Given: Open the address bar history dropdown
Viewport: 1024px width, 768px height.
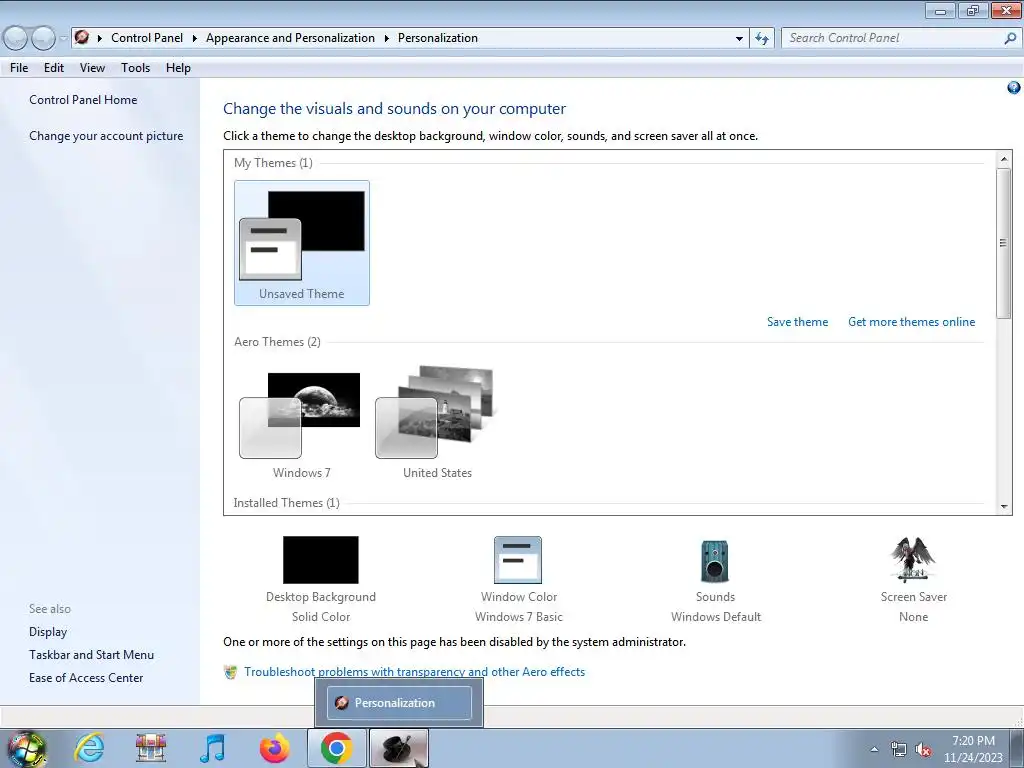Looking at the screenshot, I should 739,39.
